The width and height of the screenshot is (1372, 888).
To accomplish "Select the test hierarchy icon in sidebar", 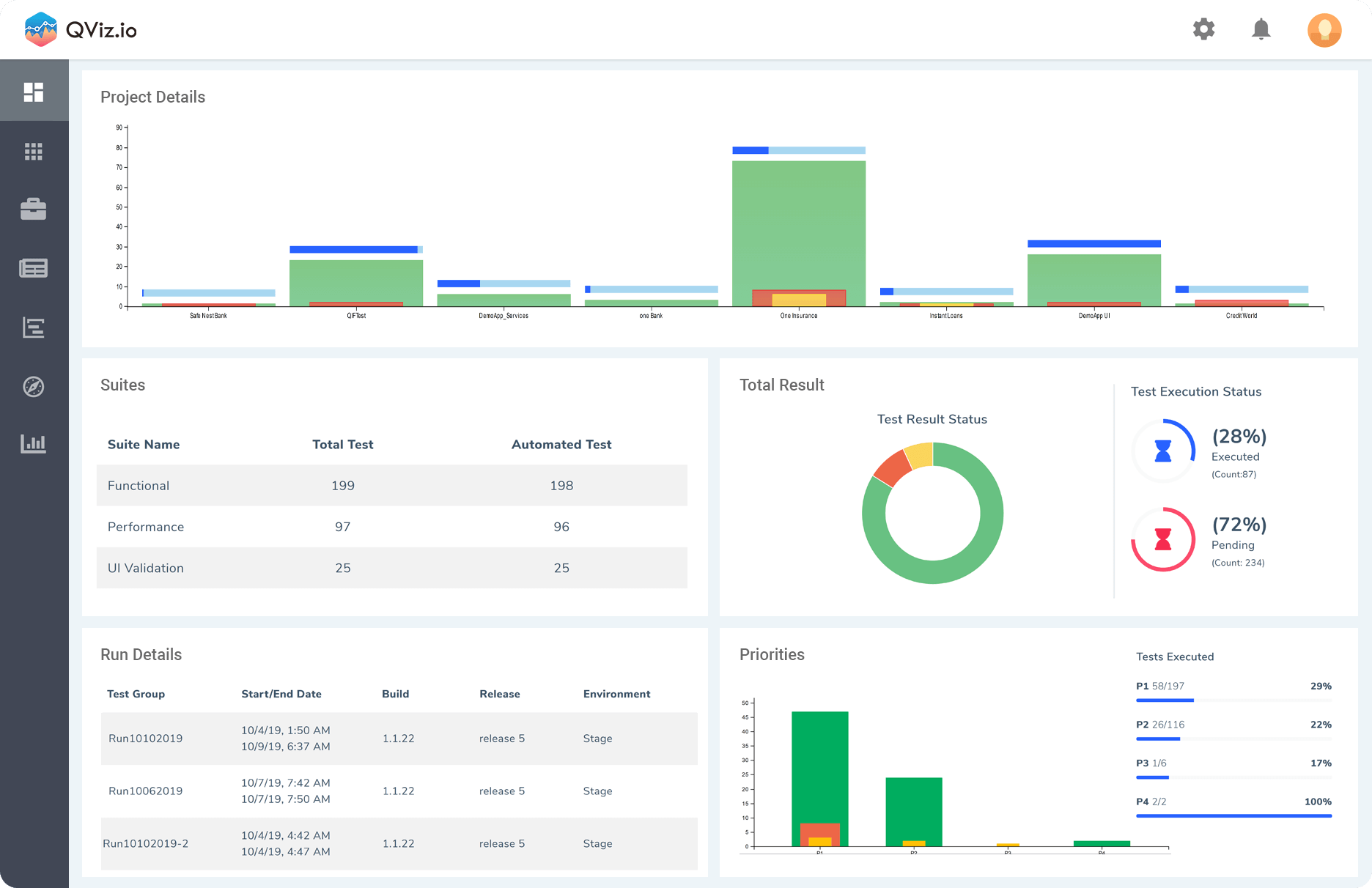I will pos(34,328).
